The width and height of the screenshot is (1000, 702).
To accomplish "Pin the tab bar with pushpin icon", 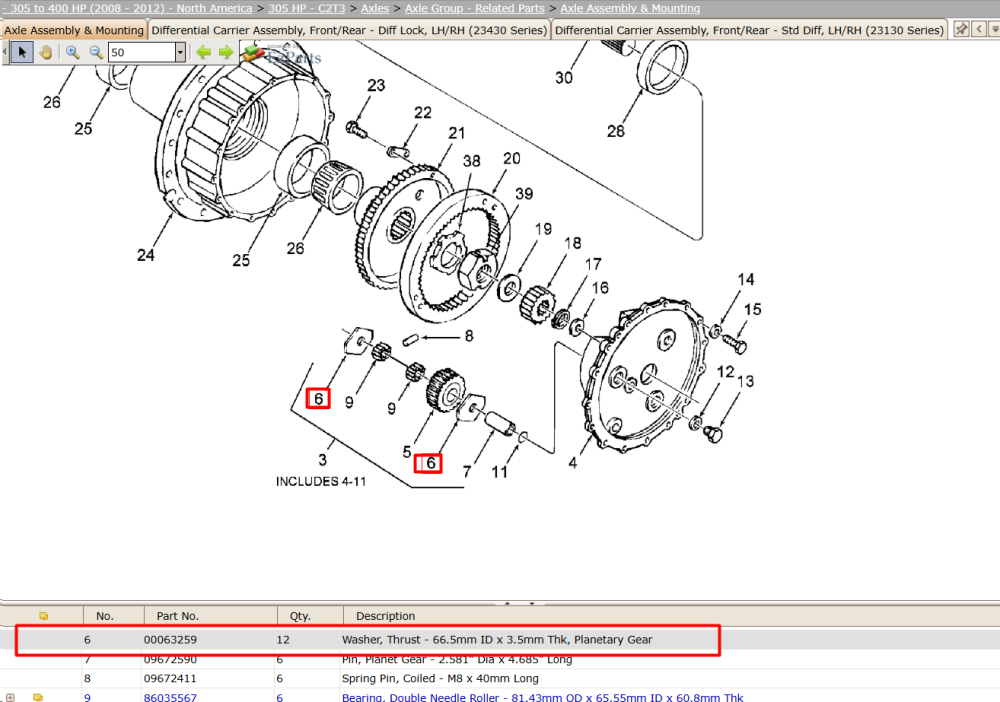I will [961, 29].
